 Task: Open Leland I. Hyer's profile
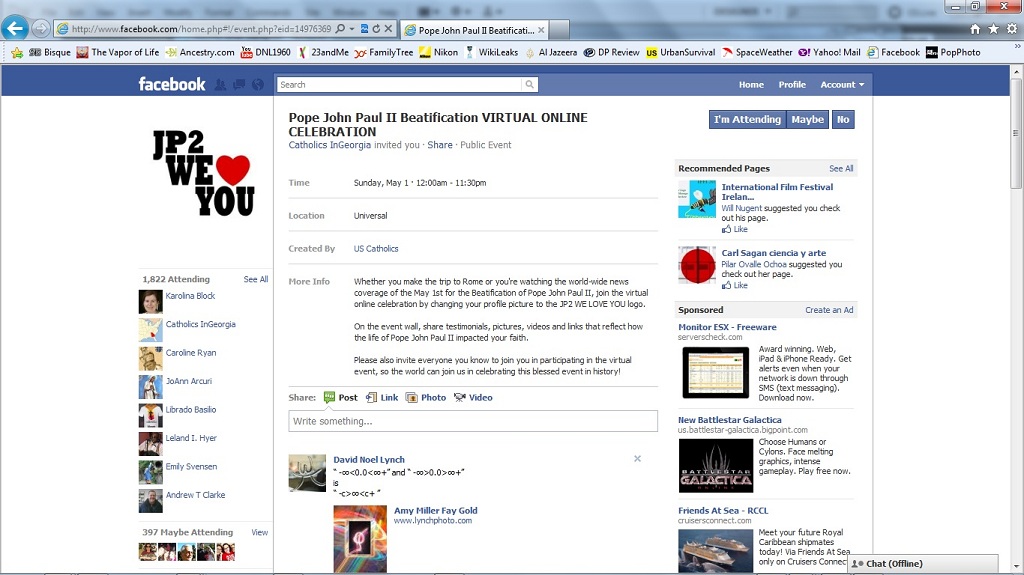(191, 438)
